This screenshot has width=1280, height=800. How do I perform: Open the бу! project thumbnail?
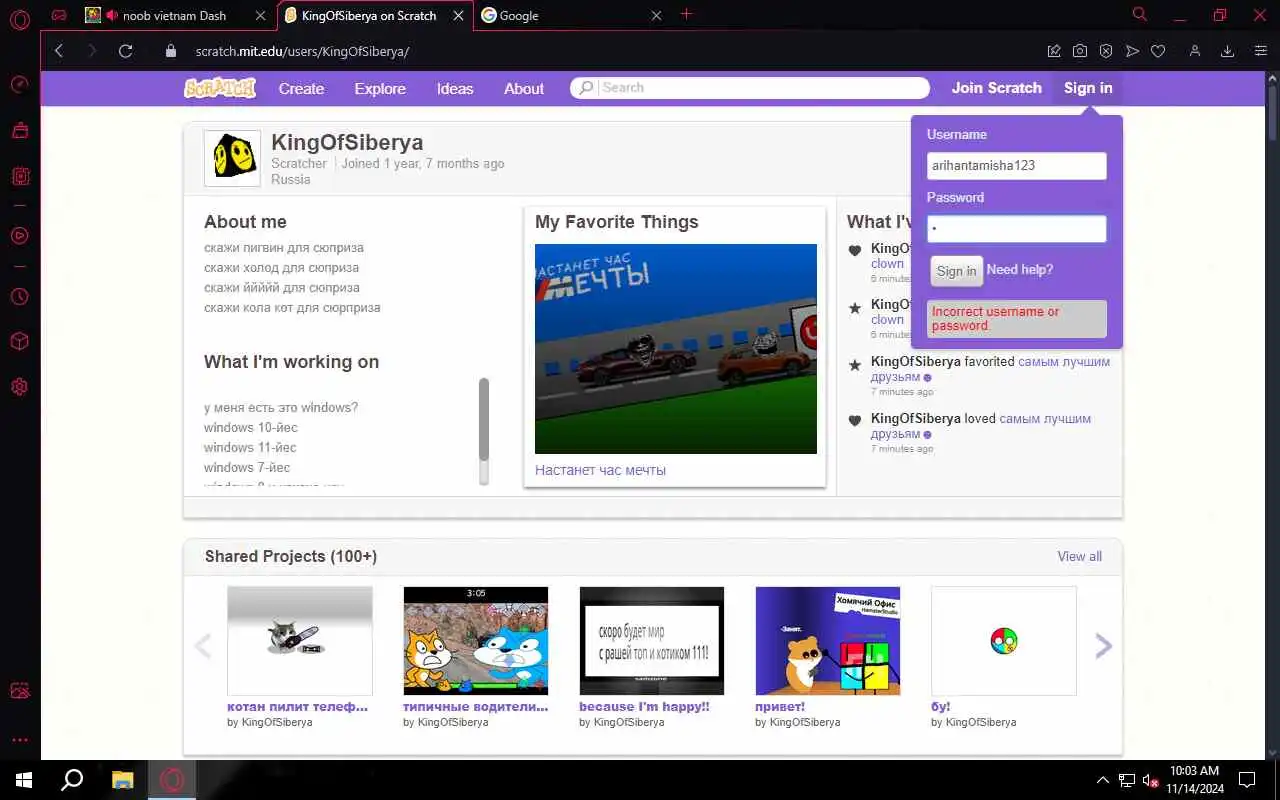[1004, 641]
